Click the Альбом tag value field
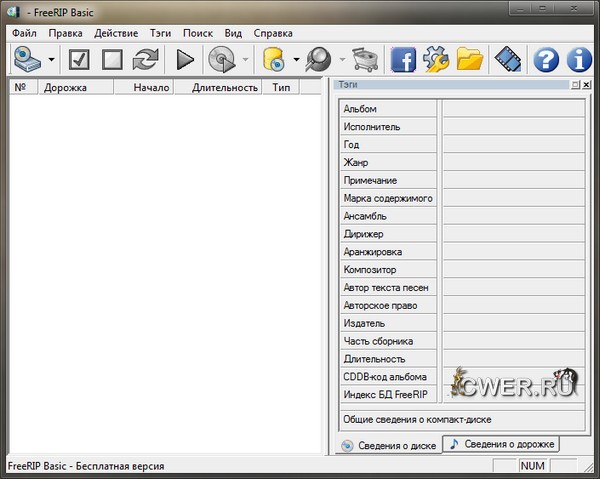Image resolution: width=600 pixels, height=479 pixels. 512,108
